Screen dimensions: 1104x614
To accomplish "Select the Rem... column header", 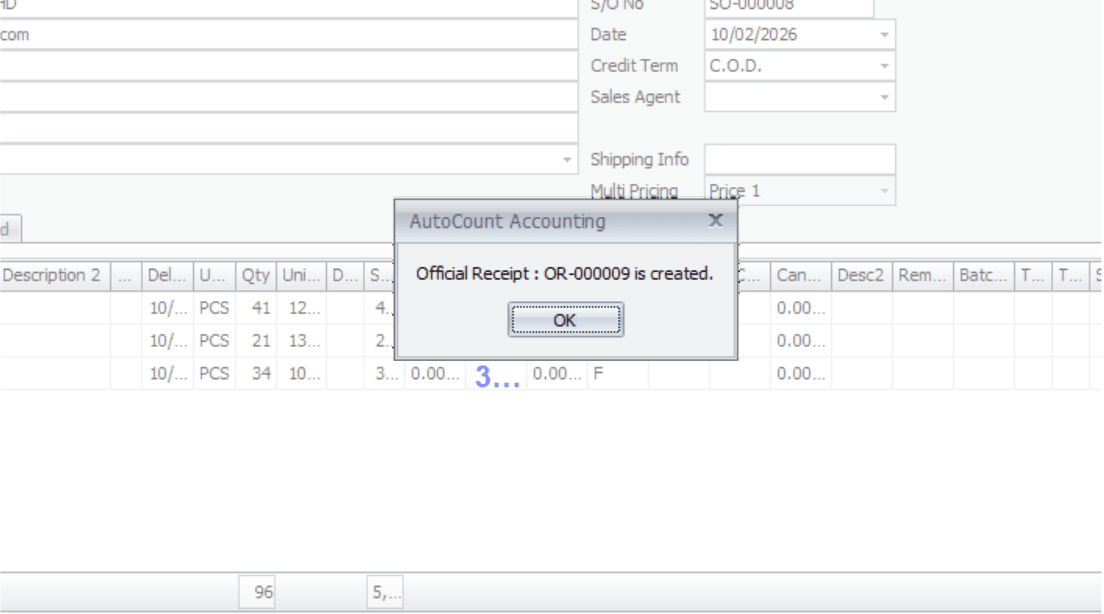I will click(921, 275).
